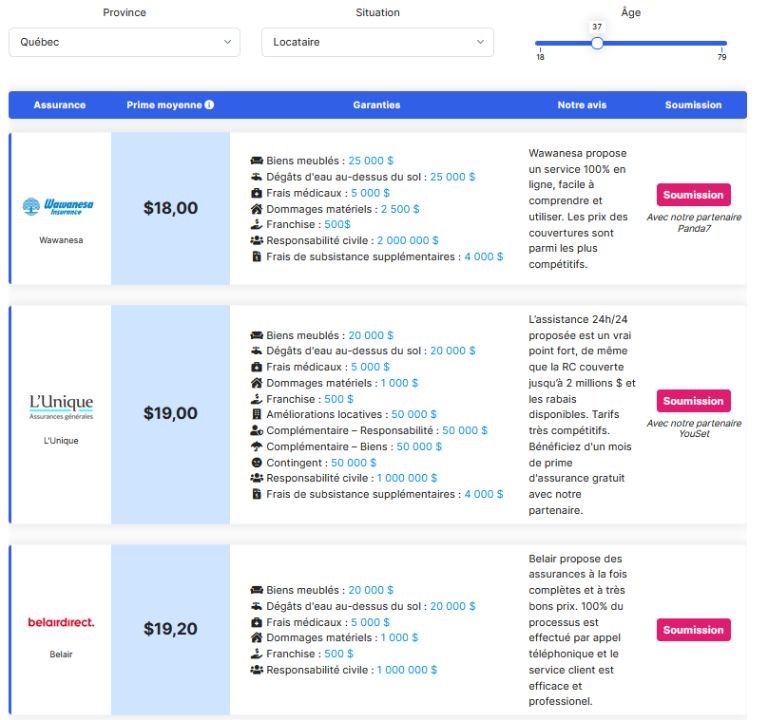This screenshot has width=768, height=720.
Task: Click the Wawanesa price $18,00
Action: (x=170, y=208)
